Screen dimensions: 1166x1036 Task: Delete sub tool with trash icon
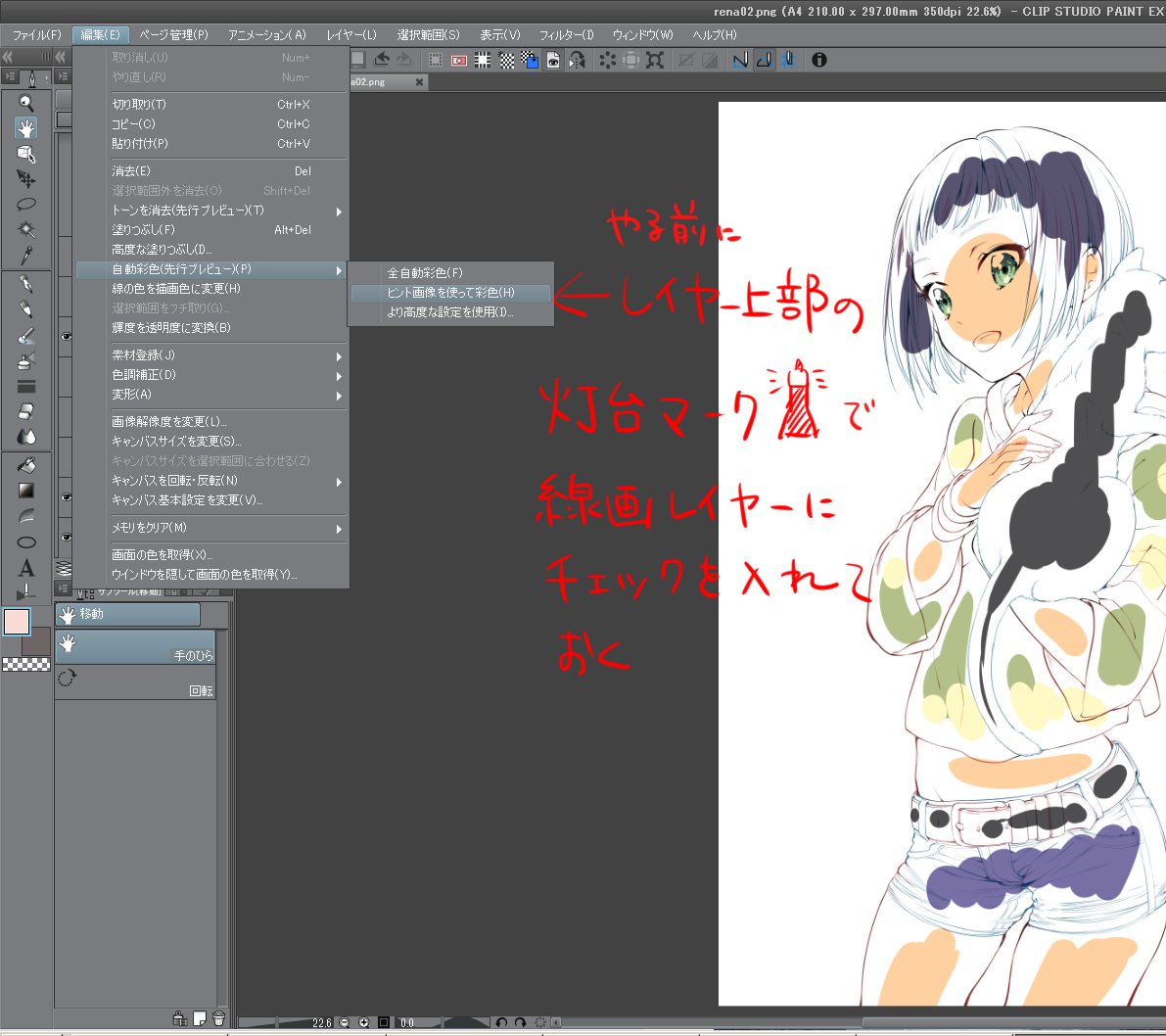[218, 1018]
